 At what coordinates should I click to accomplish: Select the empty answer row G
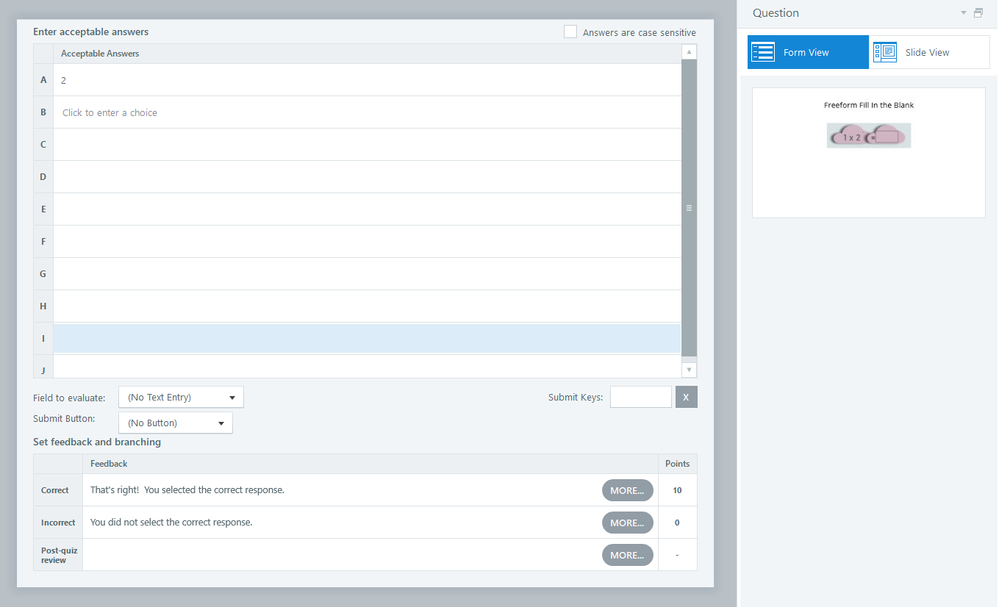pos(367,274)
